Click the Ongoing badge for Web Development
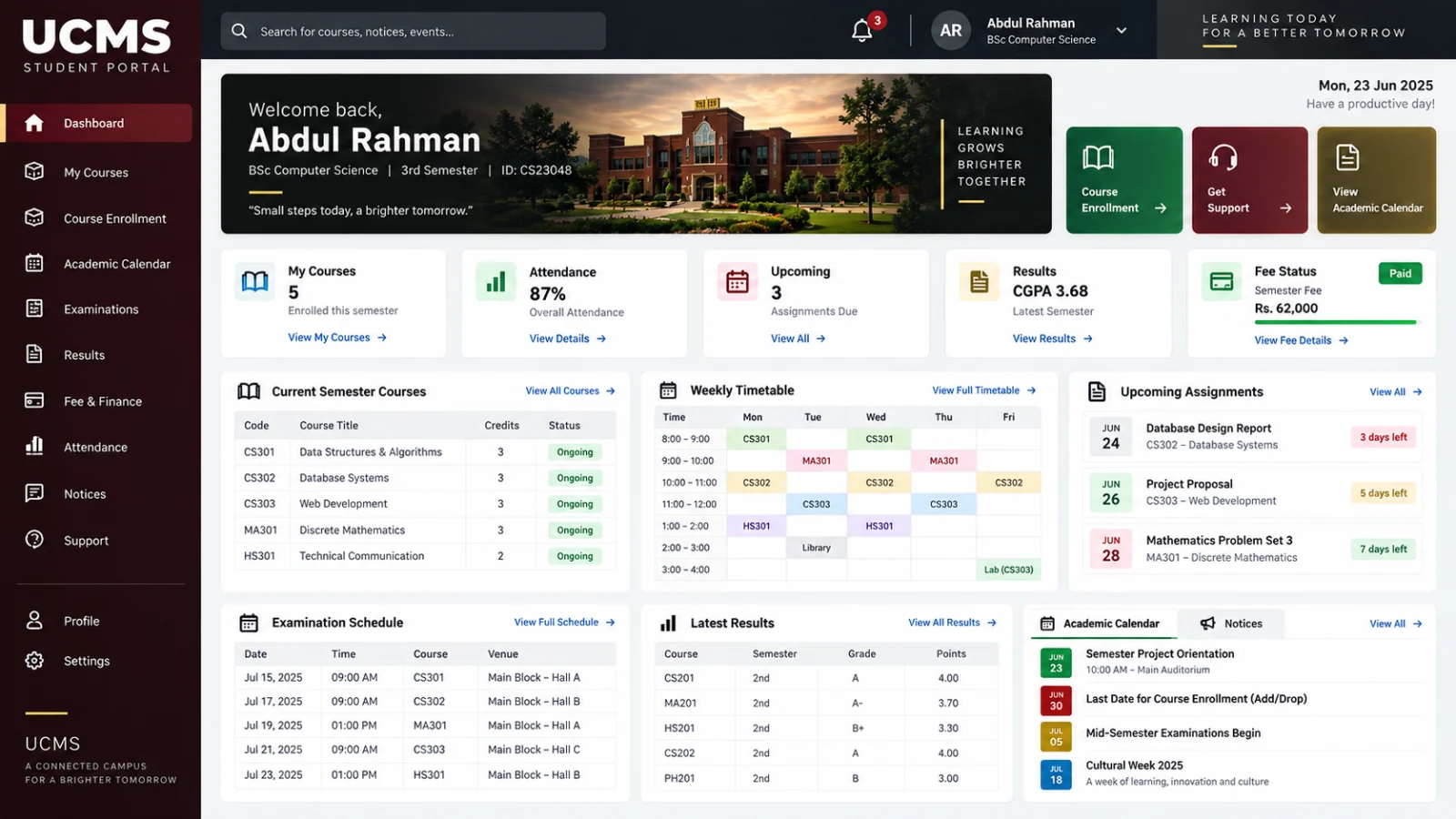The height and width of the screenshot is (819, 1456). click(575, 504)
